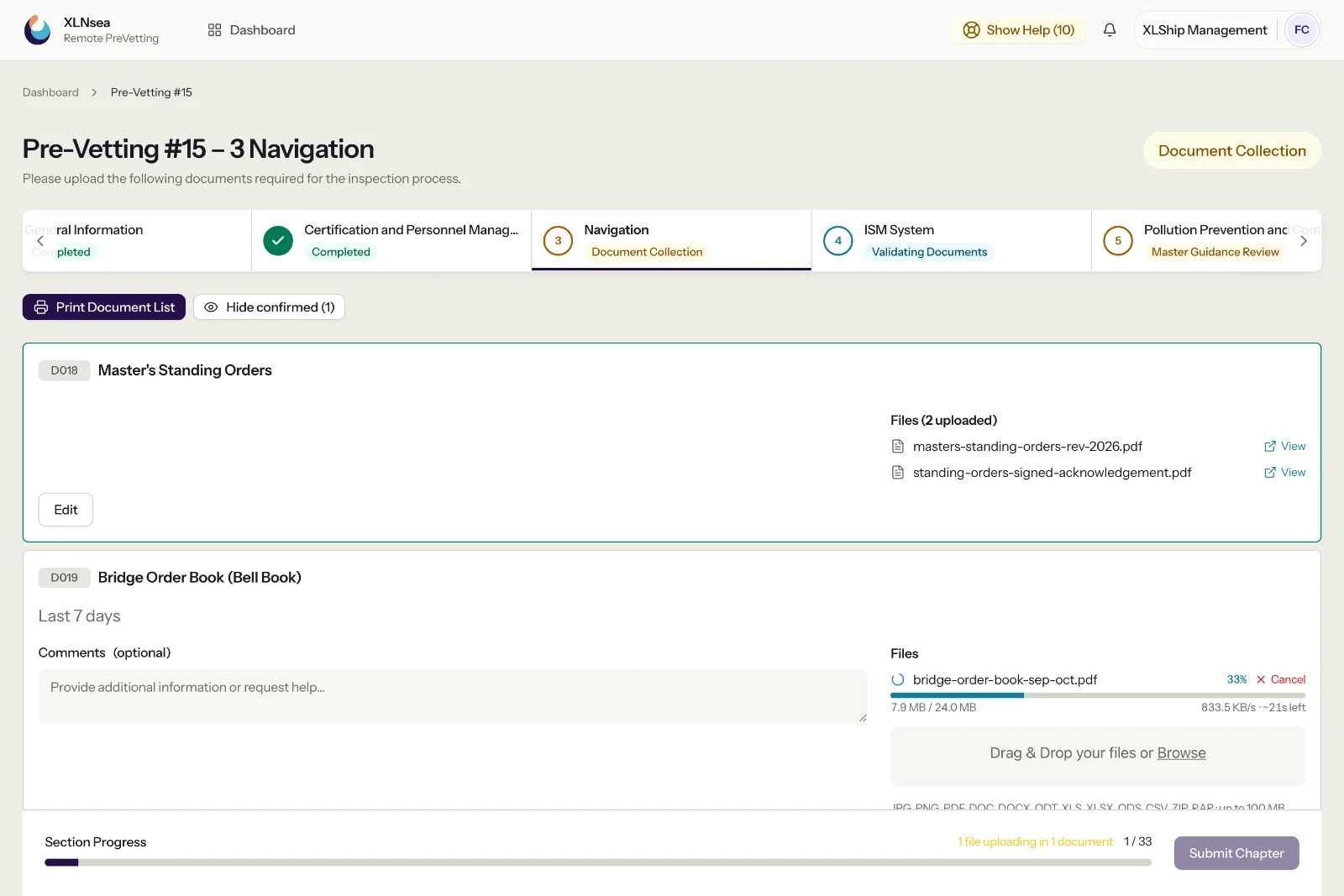Click the Master Guidance Review status label
Screen dimensions: 1344x896
[1215, 252]
